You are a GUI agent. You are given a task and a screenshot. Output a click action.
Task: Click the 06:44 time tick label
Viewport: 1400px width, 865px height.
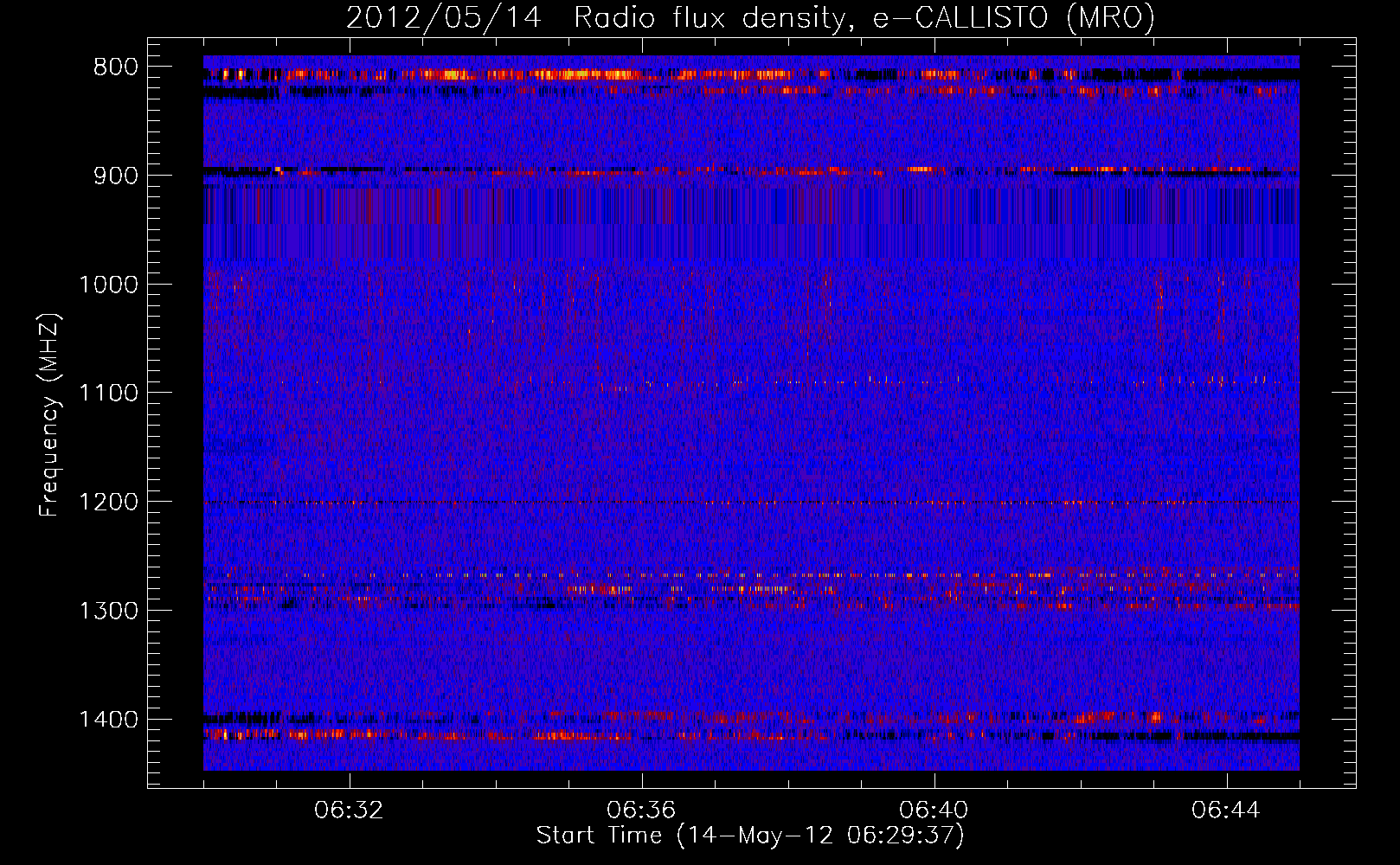click(x=1226, y=811)
